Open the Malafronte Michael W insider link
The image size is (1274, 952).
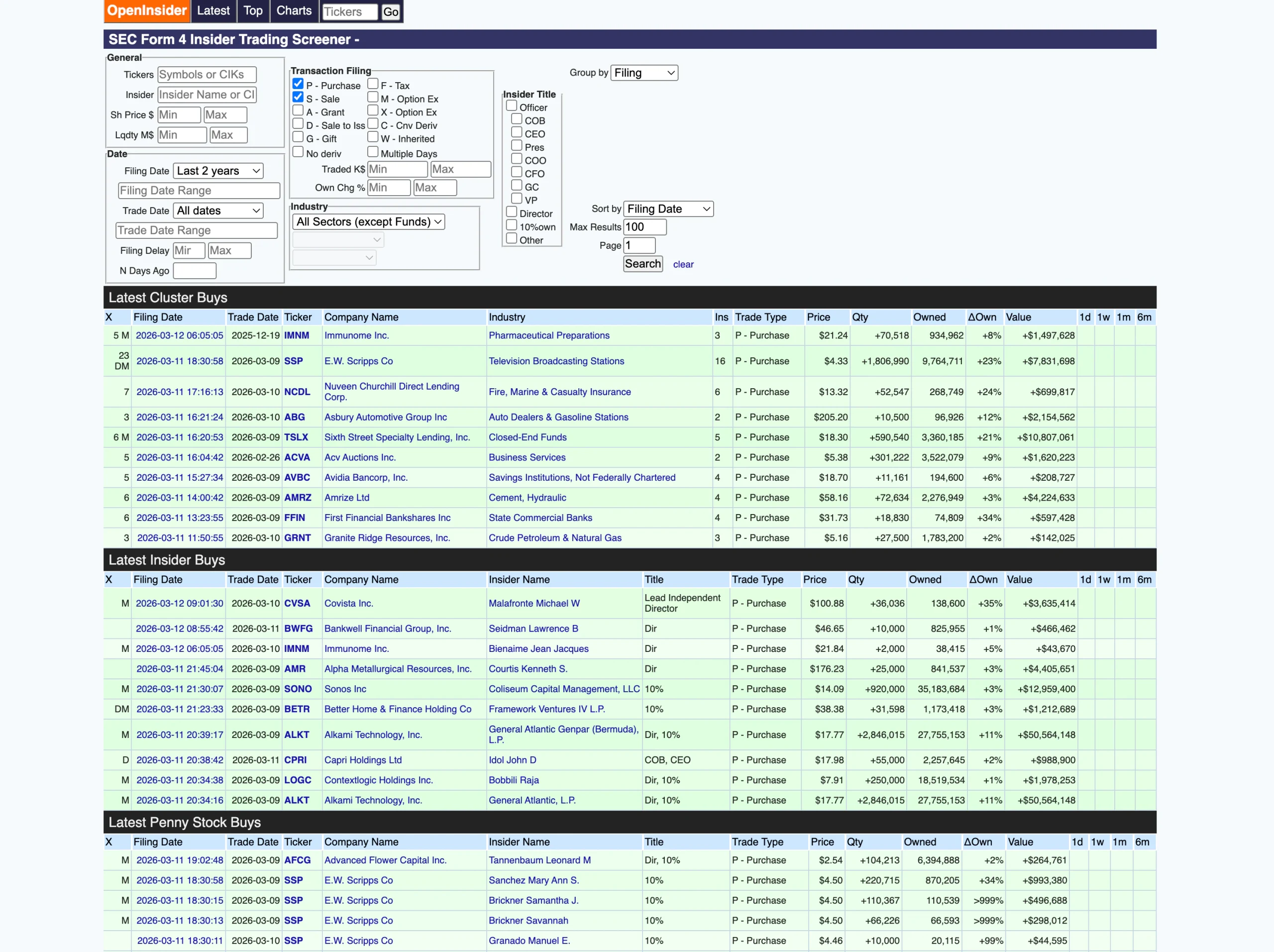pos(533,603)
